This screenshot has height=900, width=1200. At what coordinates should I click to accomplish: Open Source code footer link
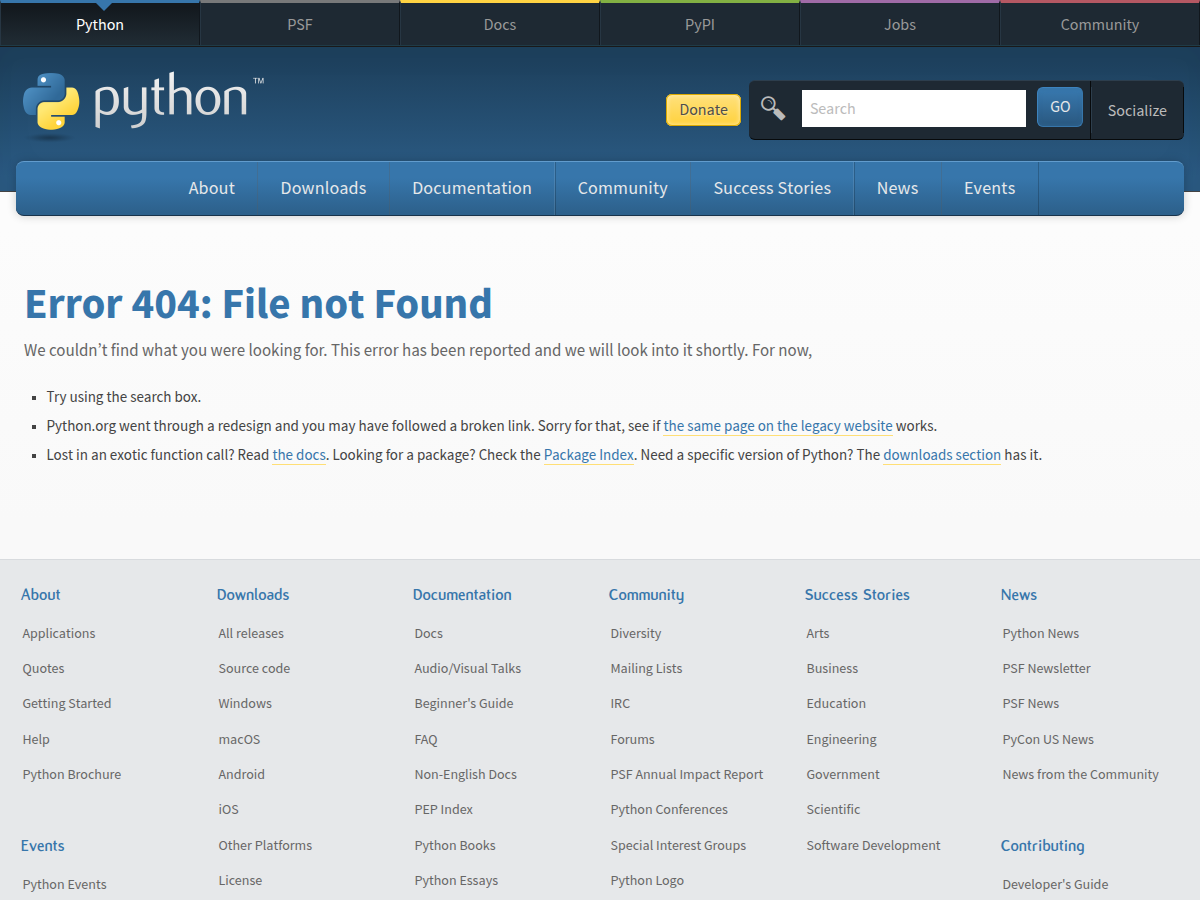254,668
